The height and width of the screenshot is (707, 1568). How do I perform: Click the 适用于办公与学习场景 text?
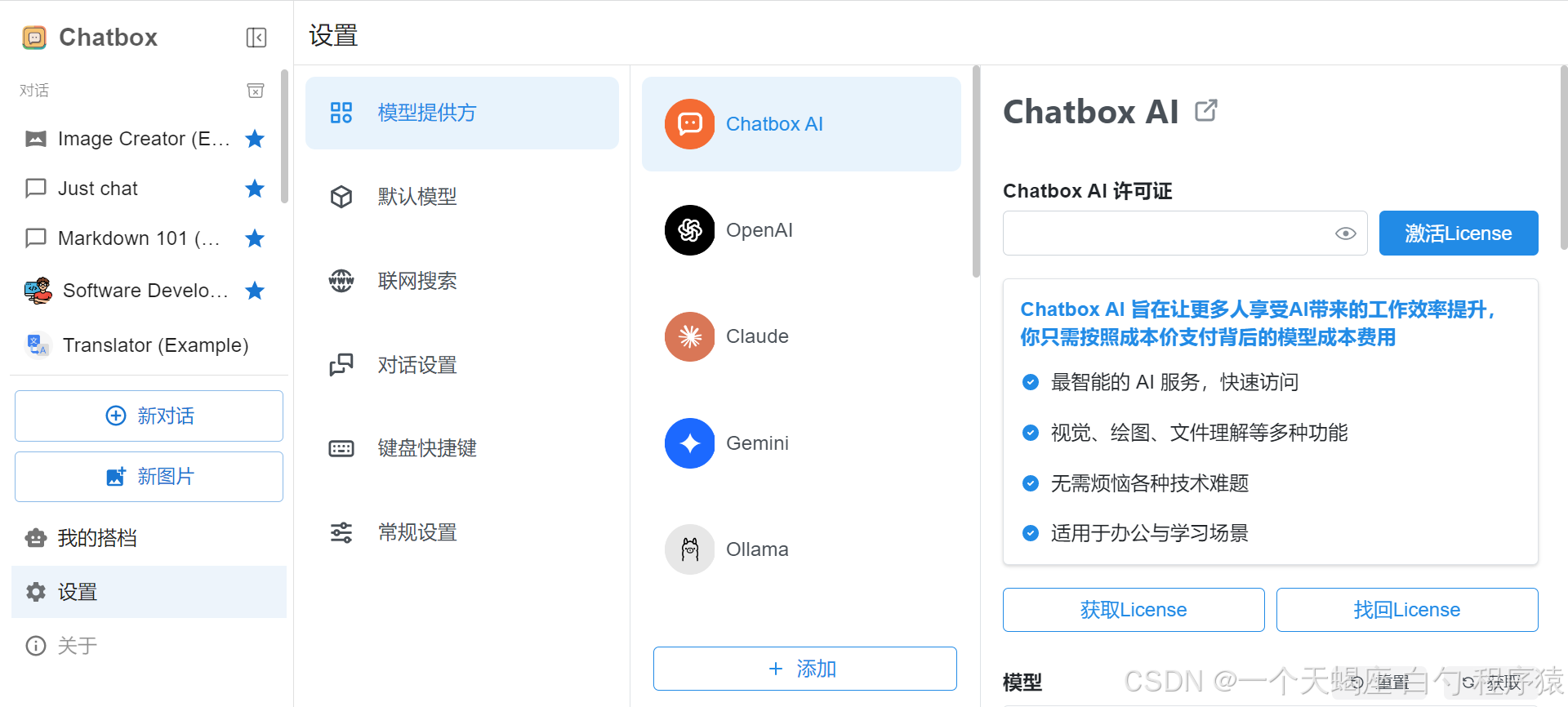point(1150,533)
